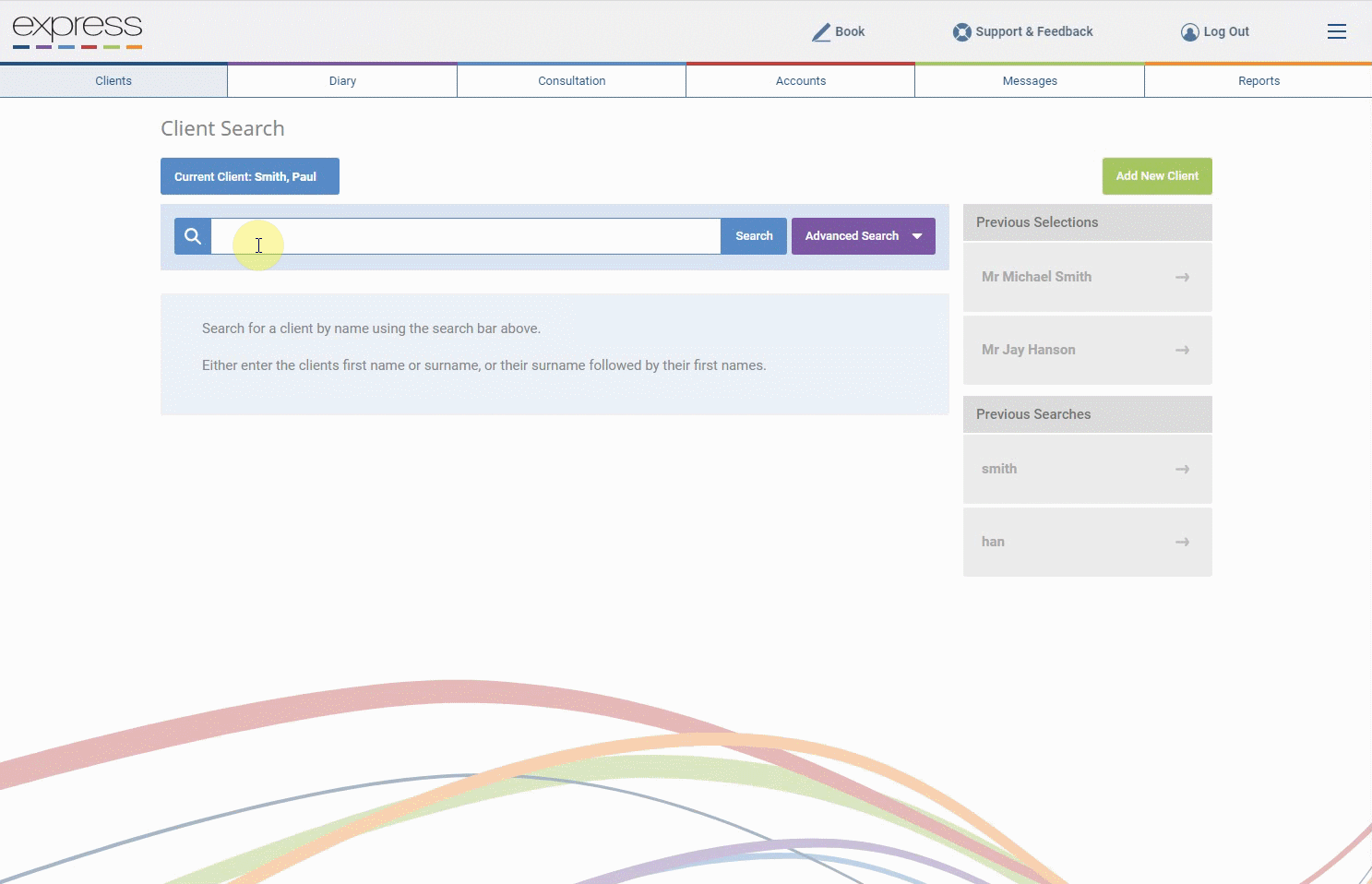Viewport: 1372px width, 884px height.
Task: Click the arrow beside Mr Jay Hanson
Action: click(x=1182, y=350)
